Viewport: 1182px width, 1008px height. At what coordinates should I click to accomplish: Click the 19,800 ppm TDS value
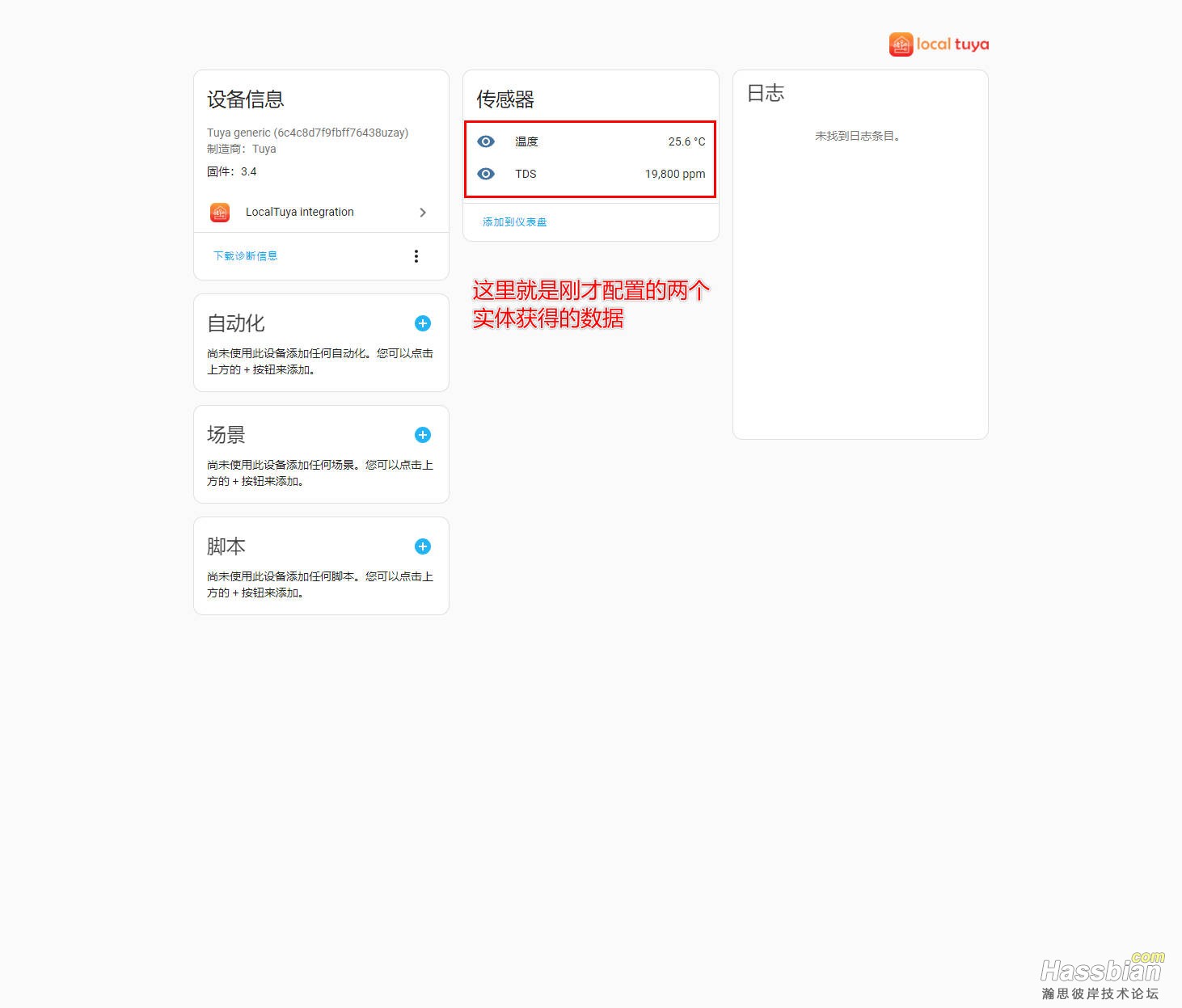tap(675, 174)
